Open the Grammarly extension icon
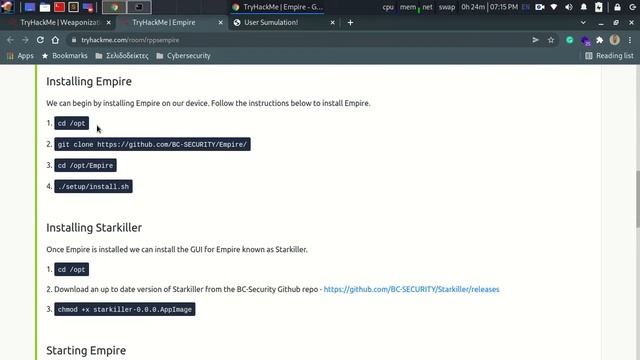The image size is (640, 360). point(570,40)
